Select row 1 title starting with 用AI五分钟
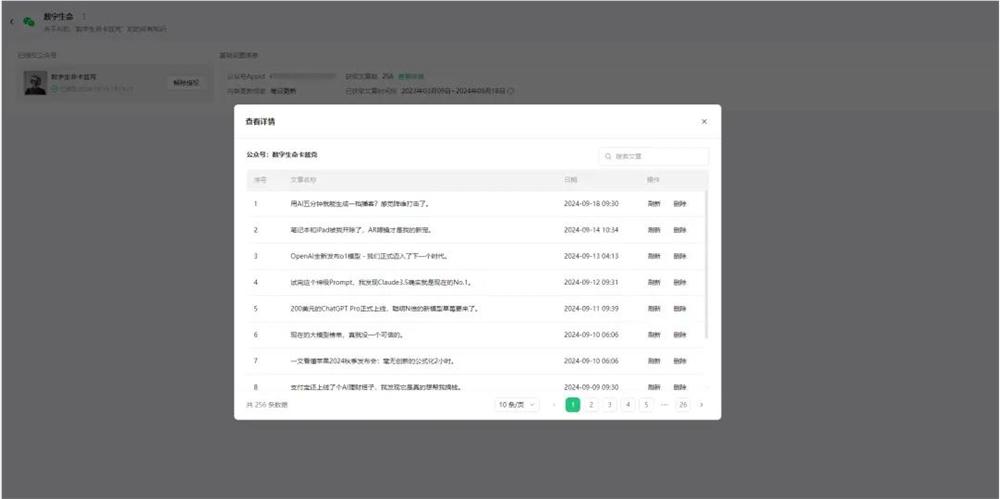Screen dimensions: 1000x499 [x=361, y=204]
